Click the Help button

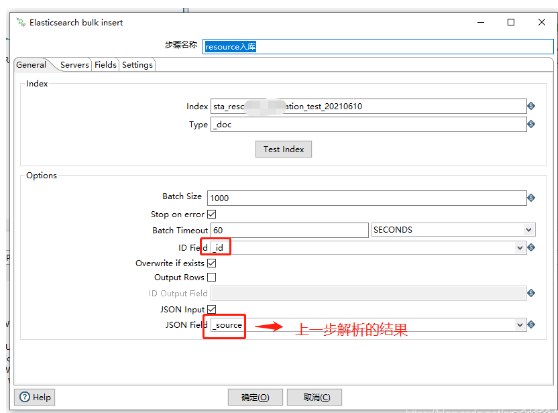point(35,397)
